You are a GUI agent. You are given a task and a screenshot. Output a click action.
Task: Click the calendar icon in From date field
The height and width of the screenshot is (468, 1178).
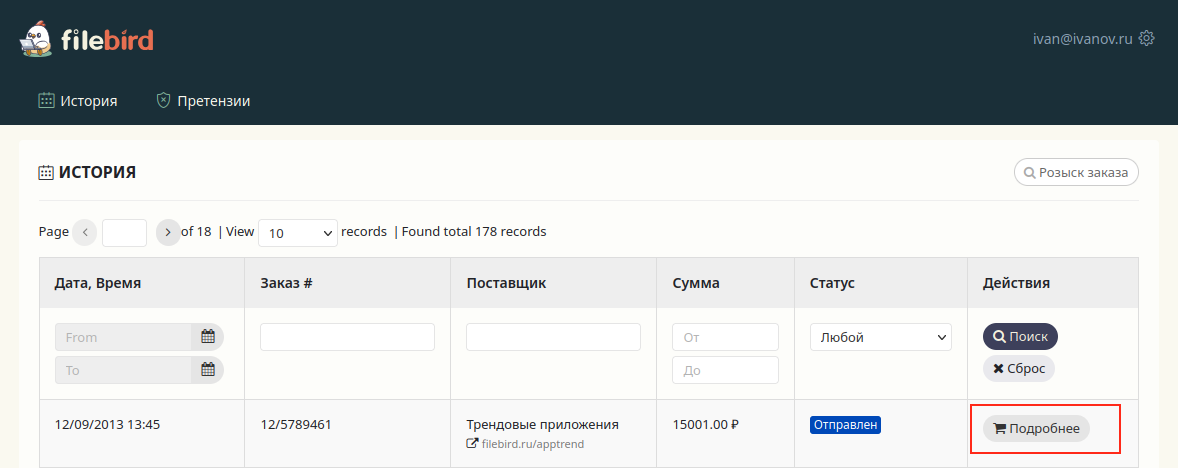208,337
